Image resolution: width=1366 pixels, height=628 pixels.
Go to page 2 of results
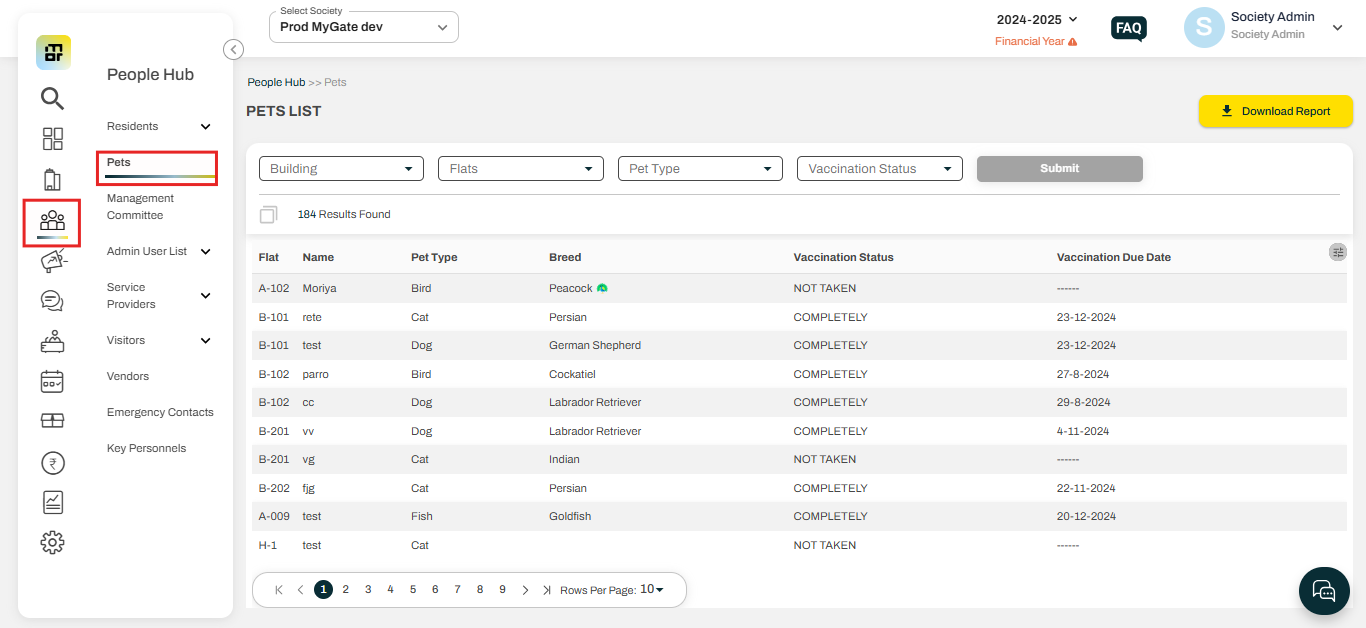[346, 590]
